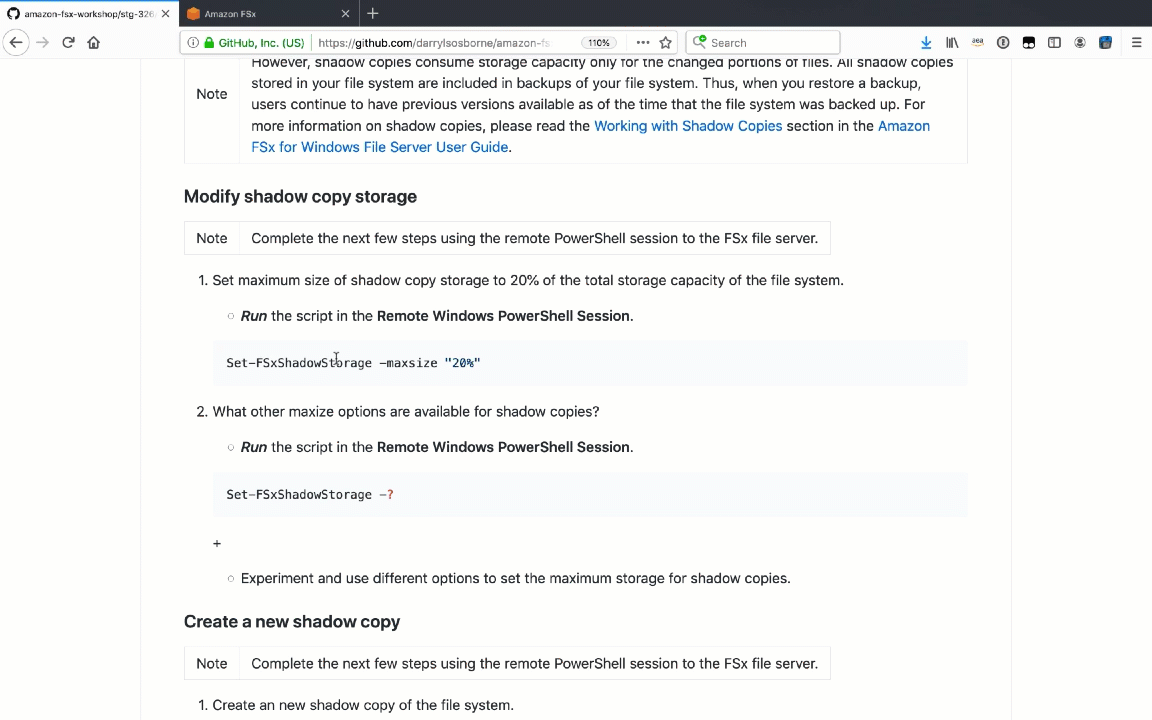Click the Set-FSxShadowStorage -maxsize "20%" code

pyautogui.click(x=353, y=363)
